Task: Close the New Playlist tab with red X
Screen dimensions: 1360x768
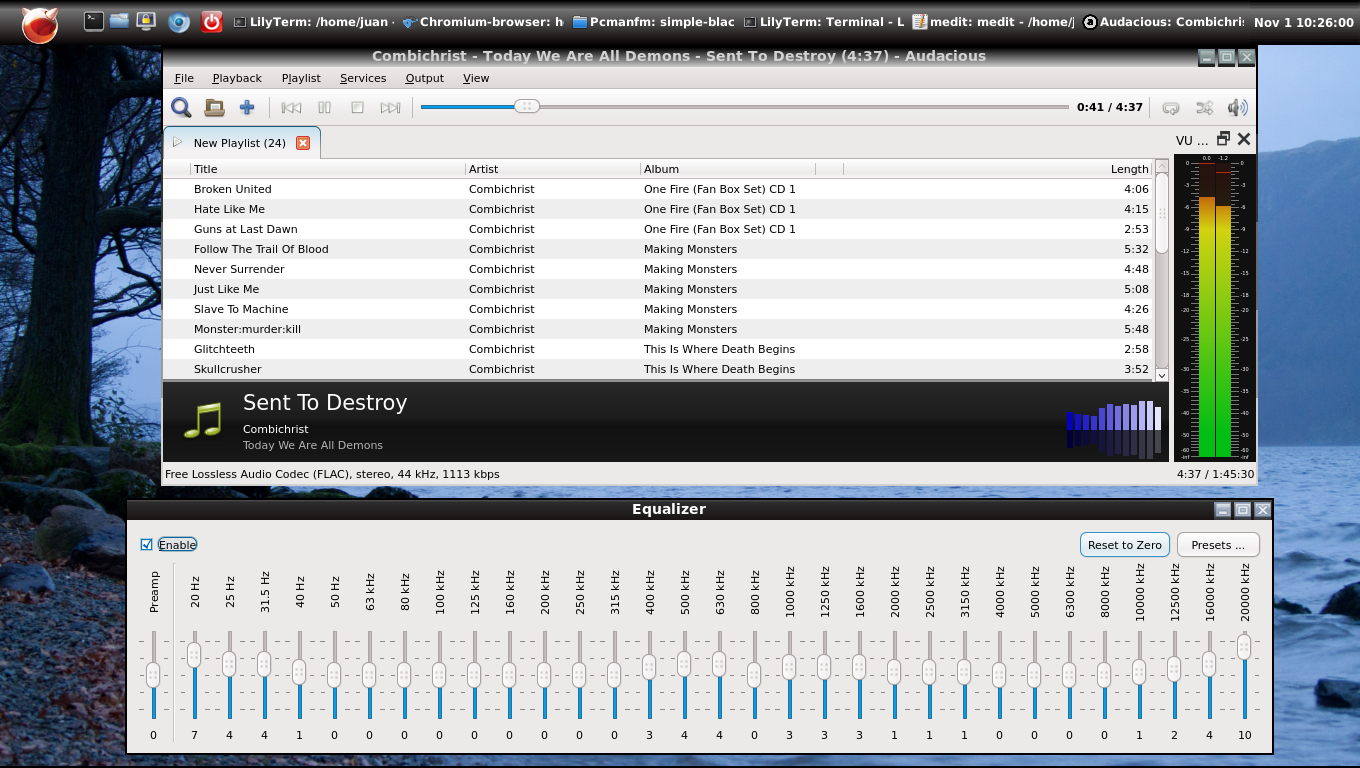Action: coord(303,143)
